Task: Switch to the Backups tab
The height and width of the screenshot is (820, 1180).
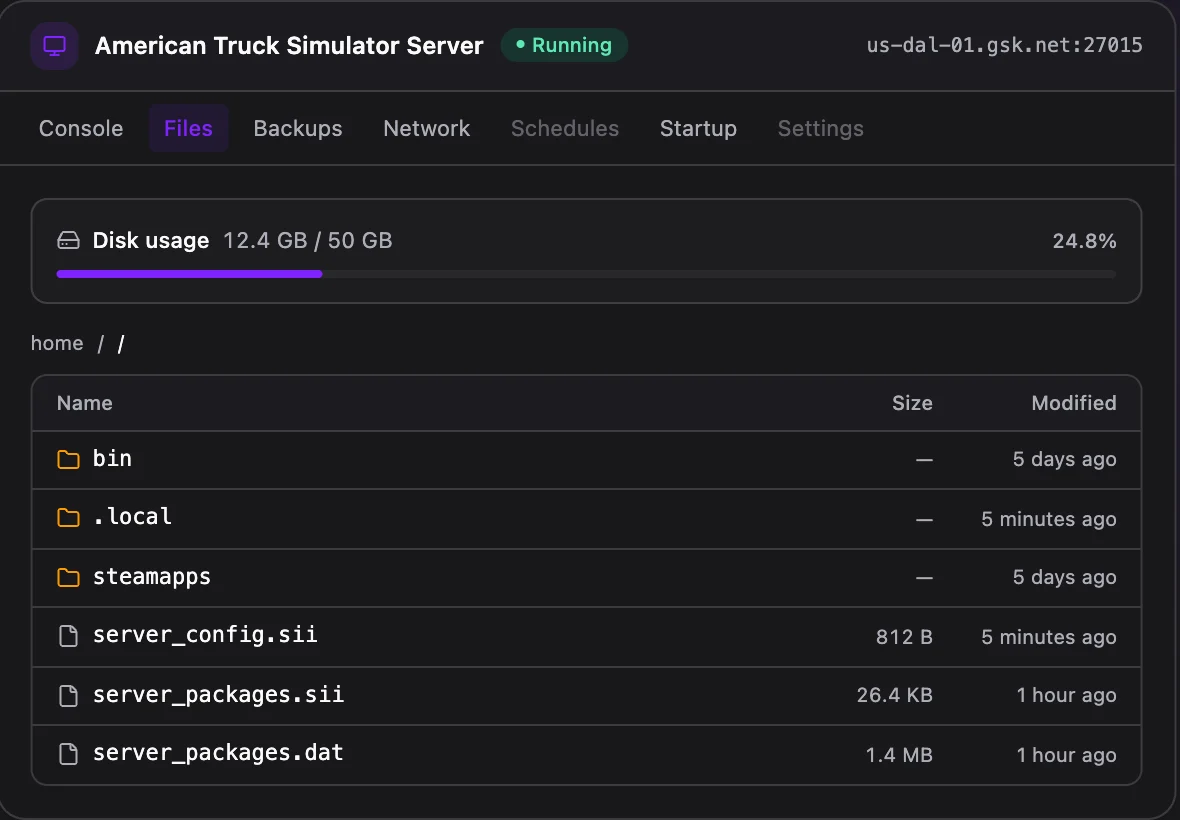Action: (x=298, y=129)
